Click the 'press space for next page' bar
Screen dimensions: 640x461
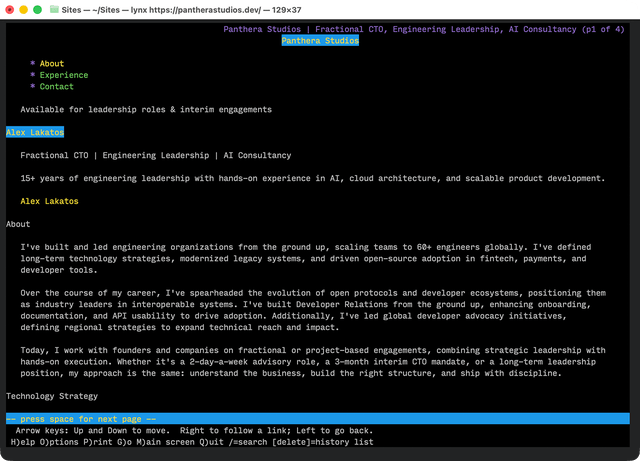[x=318, y=419]
